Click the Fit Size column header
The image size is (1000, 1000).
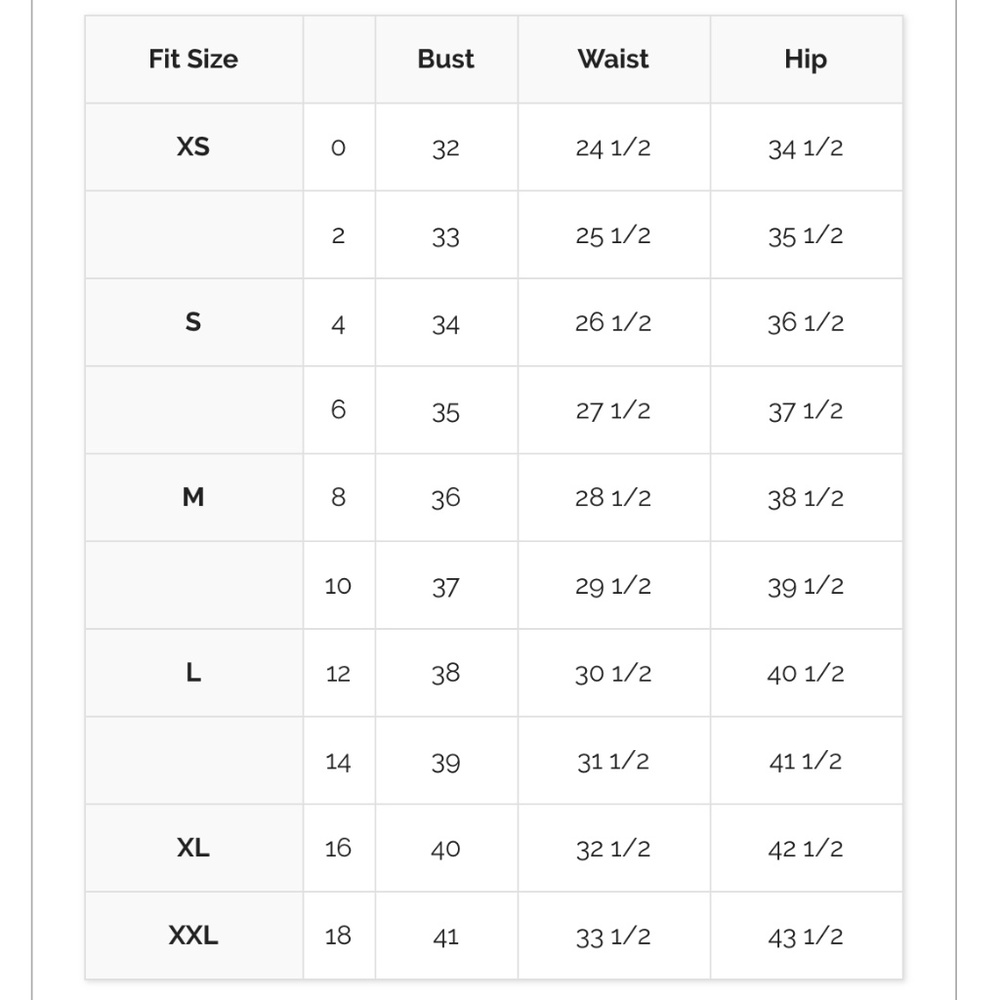[x=193, y=59]
